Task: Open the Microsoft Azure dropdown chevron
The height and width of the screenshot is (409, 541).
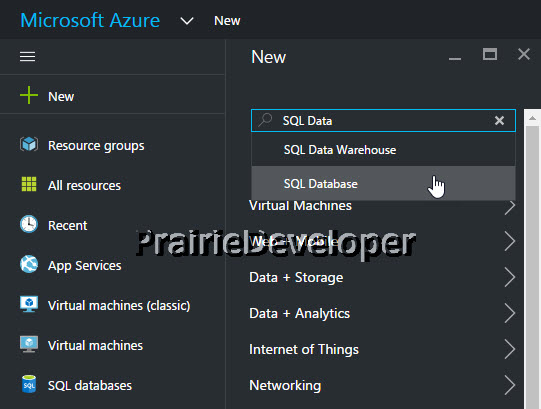Action: pyautogui.click(x=187, y=21)
